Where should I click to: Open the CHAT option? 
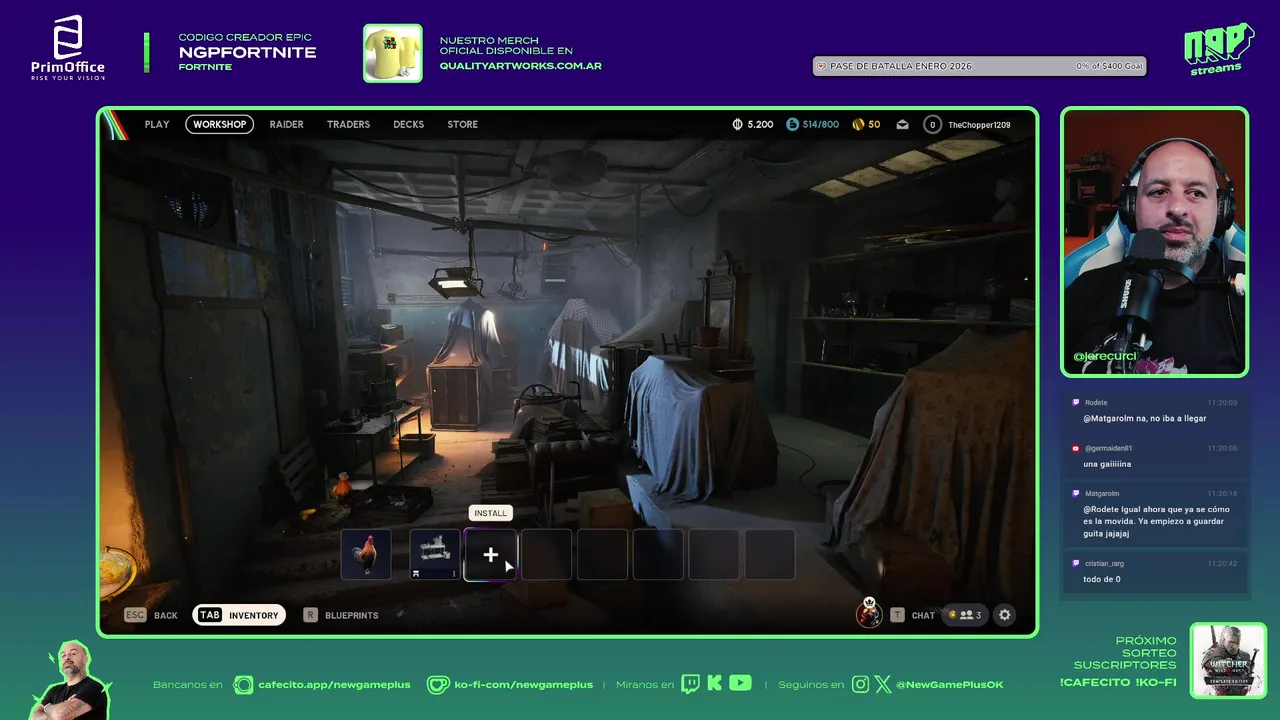coord(923,615)
